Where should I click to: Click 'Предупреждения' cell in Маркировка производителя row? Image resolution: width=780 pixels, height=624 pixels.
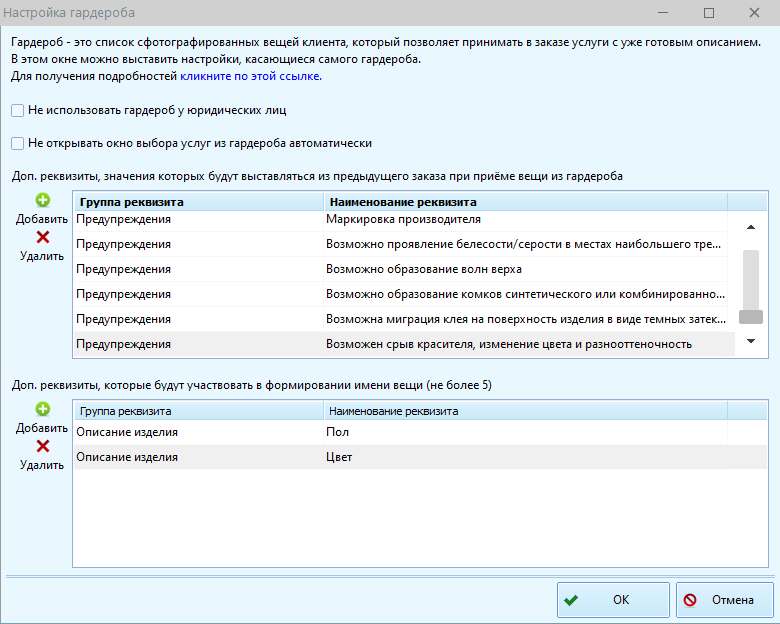(199, 219)
